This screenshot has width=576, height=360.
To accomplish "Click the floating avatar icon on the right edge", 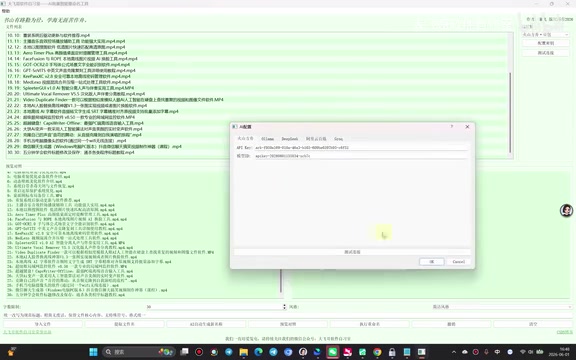I will (x=566, y=210).
